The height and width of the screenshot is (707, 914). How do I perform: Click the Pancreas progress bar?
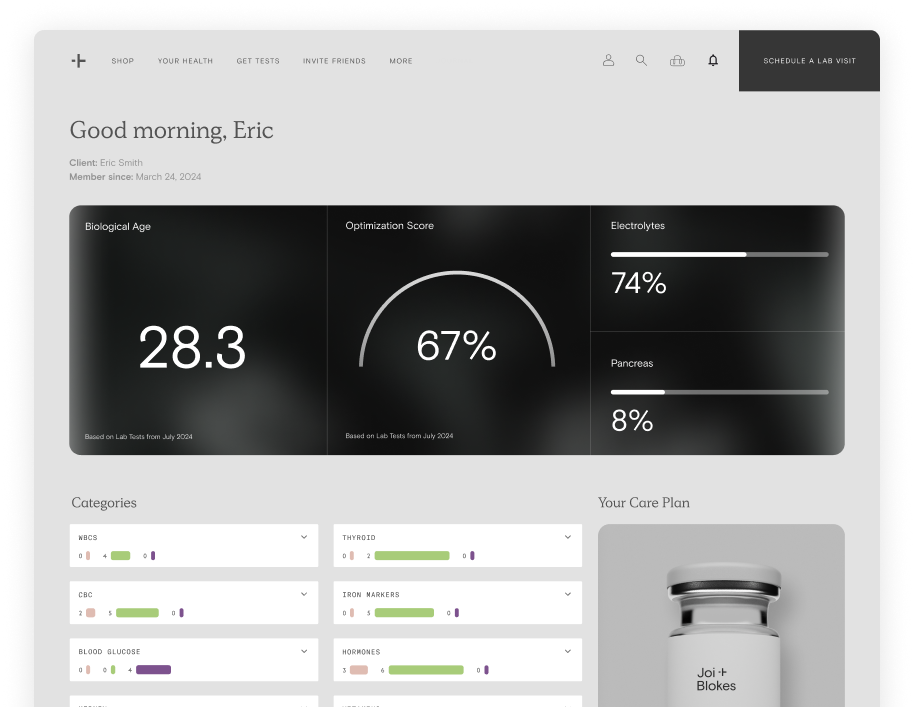click(x=719, y=392)
